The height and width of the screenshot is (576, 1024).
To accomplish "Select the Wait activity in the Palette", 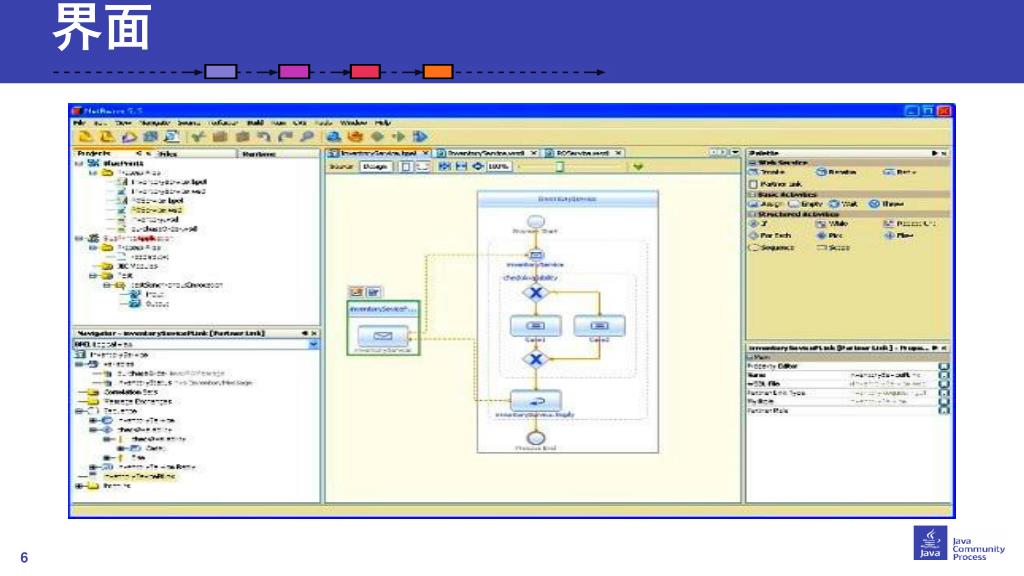I will 844,203.
